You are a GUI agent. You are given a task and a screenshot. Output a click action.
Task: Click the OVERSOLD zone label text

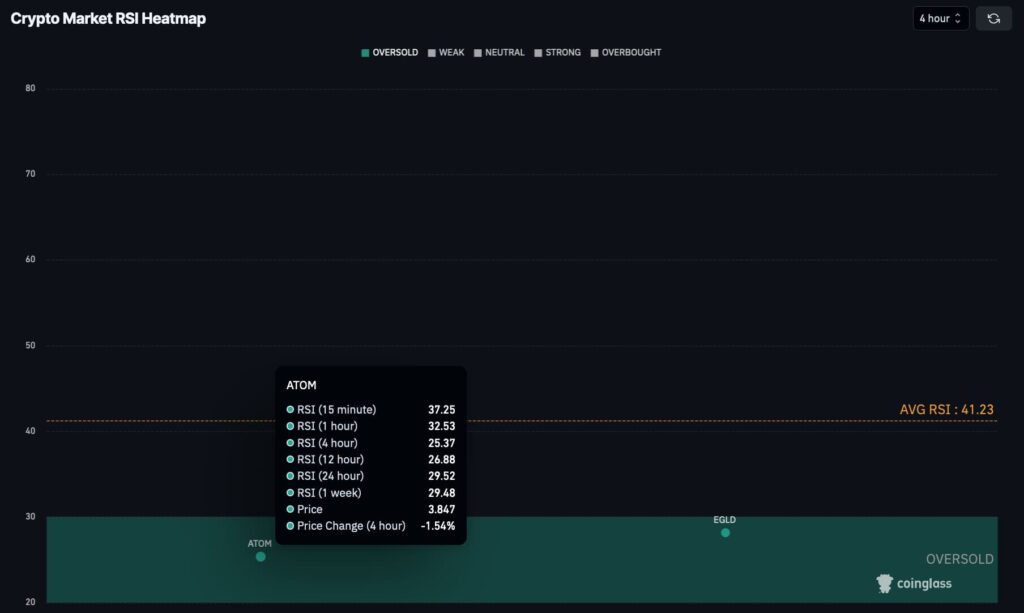(x=959, y=559)
